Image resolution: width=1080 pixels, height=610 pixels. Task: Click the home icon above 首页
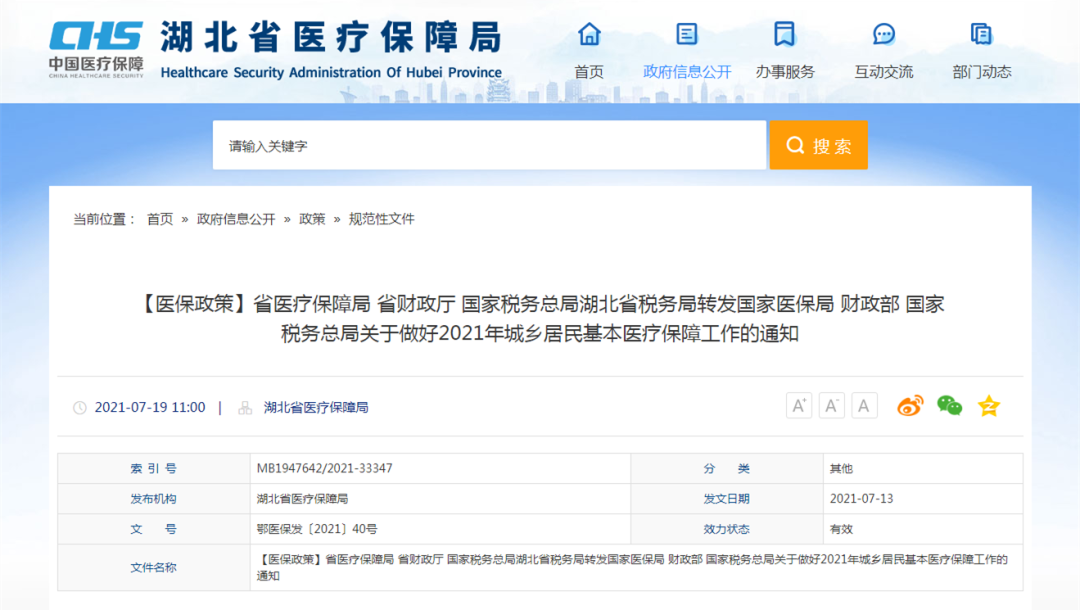589,34
